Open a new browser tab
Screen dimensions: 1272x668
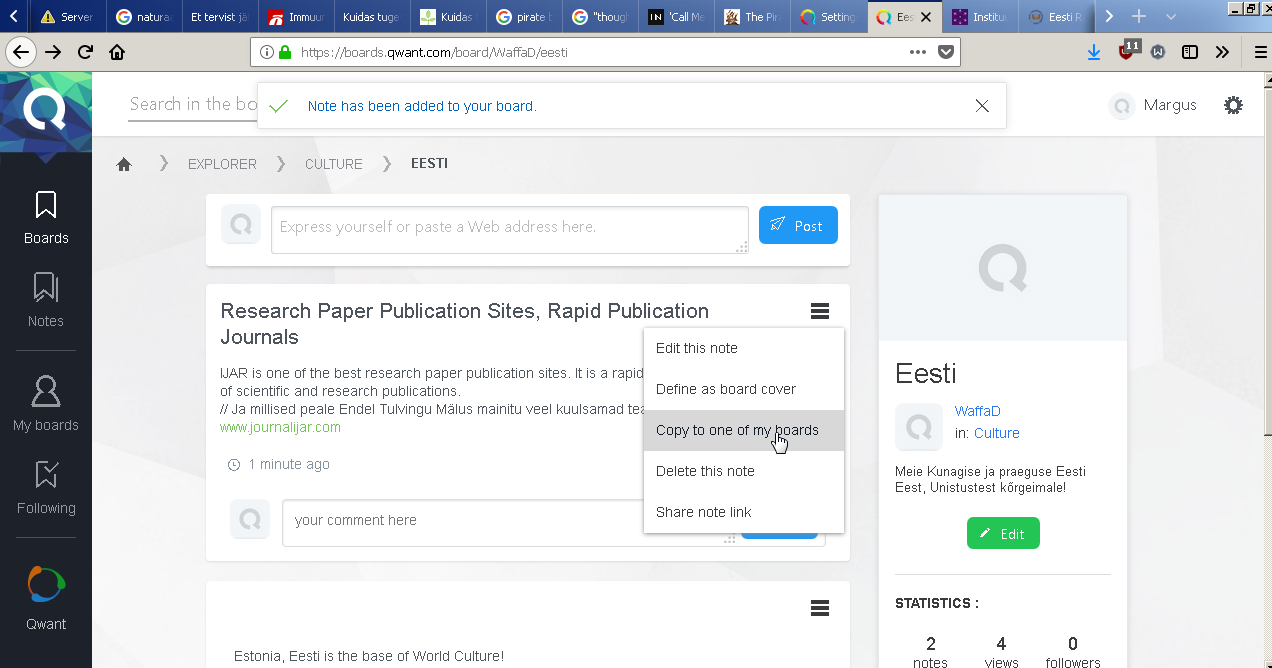click(x=1138, y=16)
